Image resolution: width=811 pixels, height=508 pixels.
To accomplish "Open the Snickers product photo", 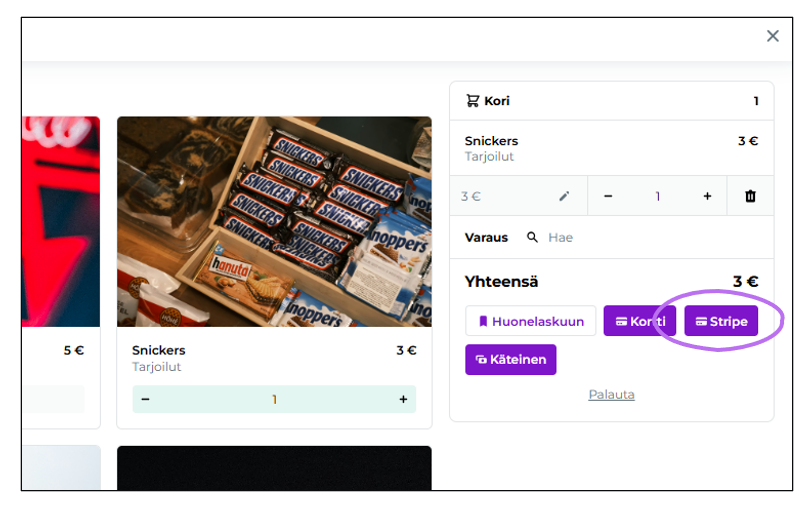I will tap(274, 221).
